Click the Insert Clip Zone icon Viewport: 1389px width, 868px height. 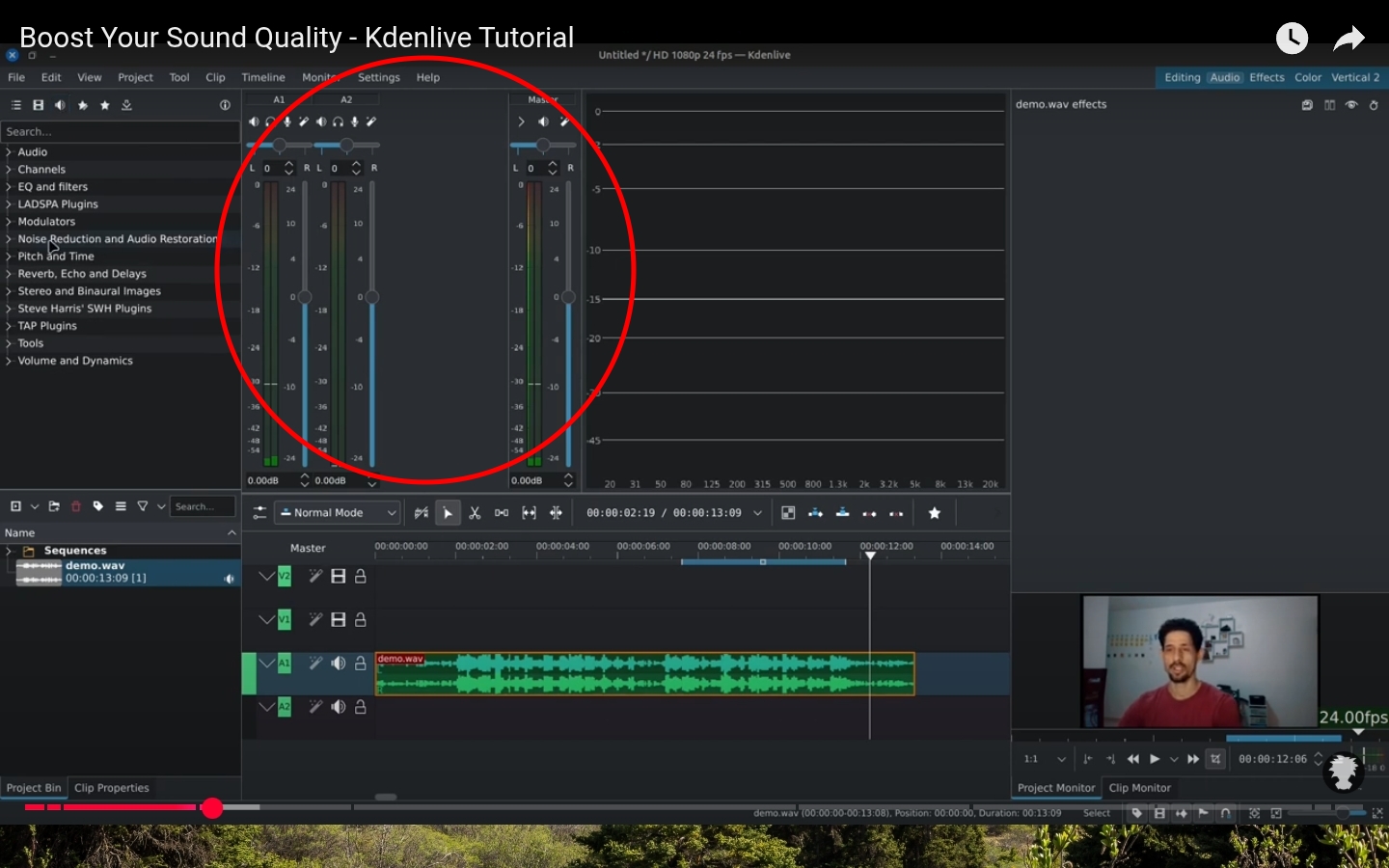(x=815, y=513)
